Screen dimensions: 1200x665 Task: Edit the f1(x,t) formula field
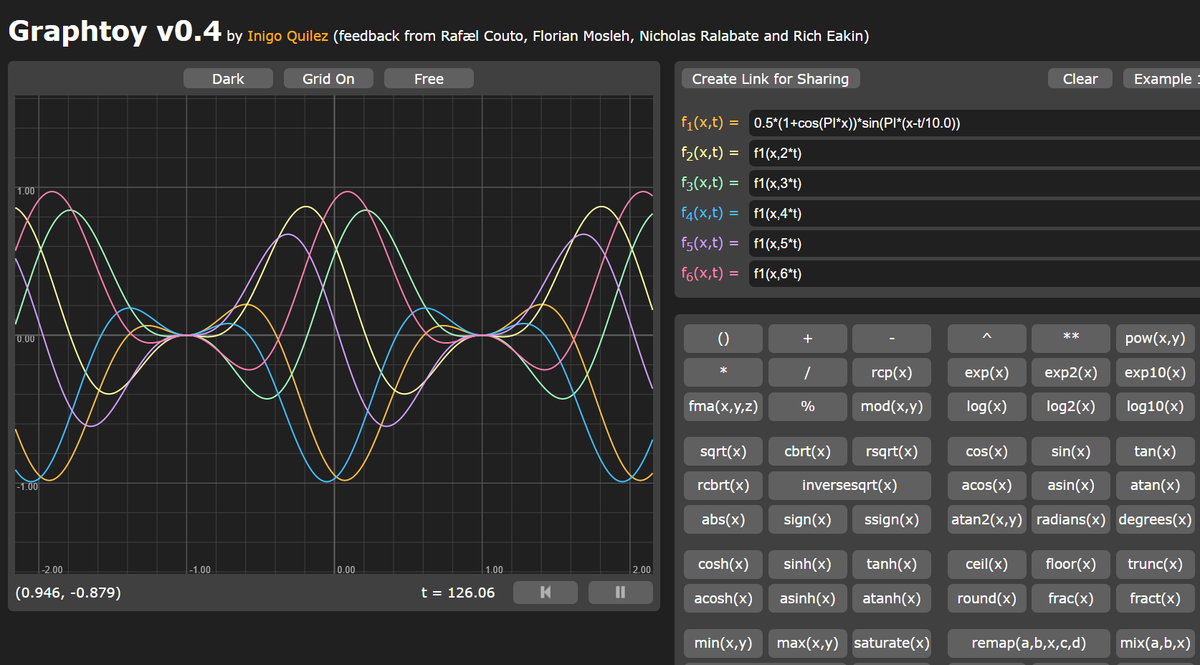(x=973, y=123)
